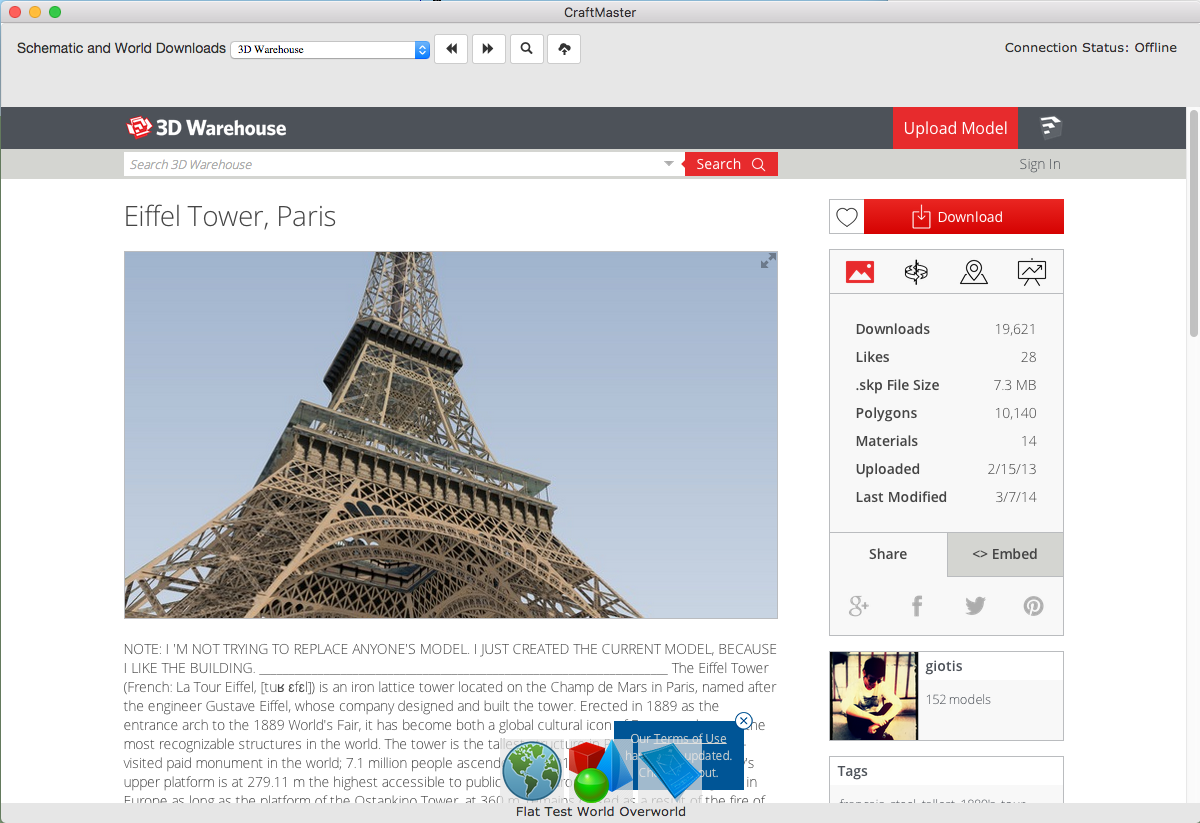Click the blueprint schematic icon
The height and width of the screenshot is (823, 1200).
click(672, 772)
